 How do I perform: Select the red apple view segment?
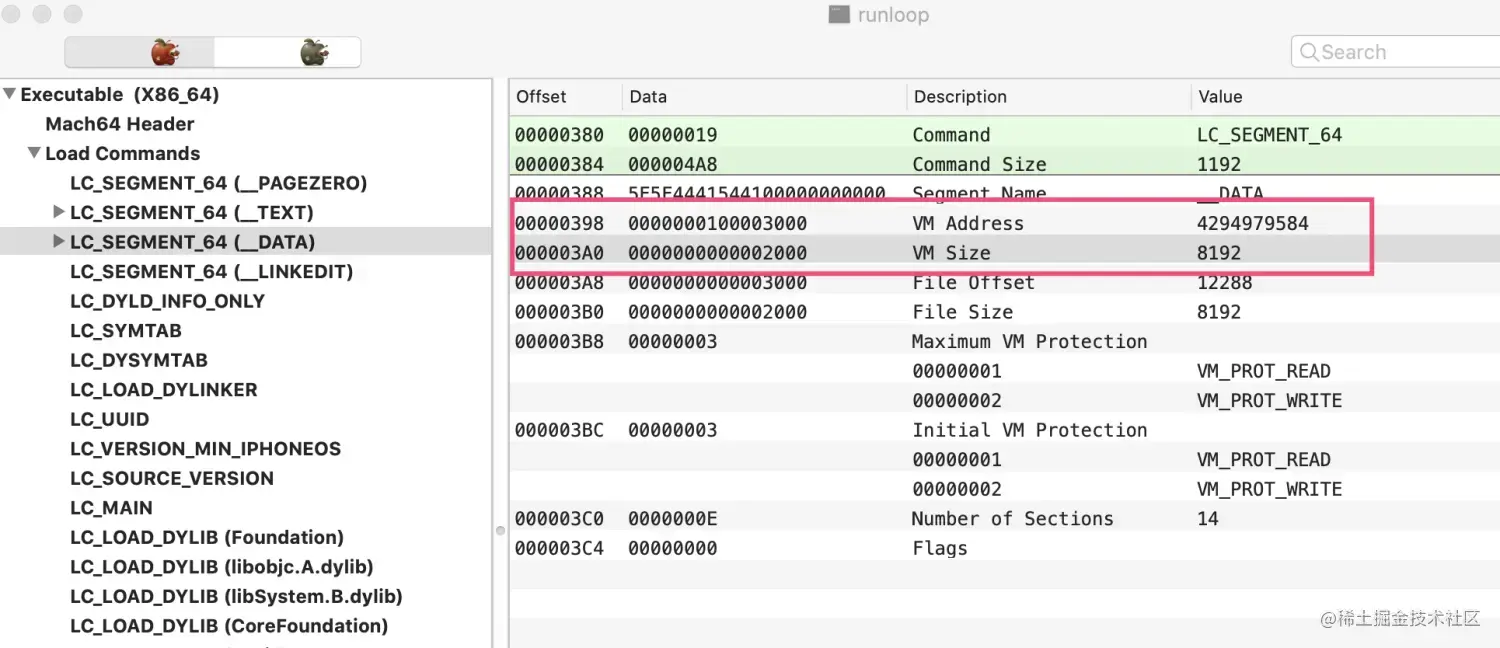pyautogui.click(x=139, y=52)
